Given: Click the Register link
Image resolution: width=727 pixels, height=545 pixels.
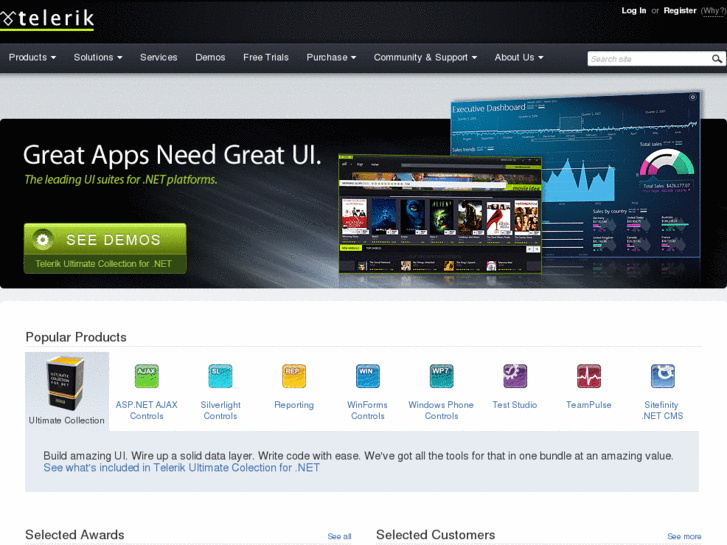Looking at the screenshot, I should [x=680, y=11].
